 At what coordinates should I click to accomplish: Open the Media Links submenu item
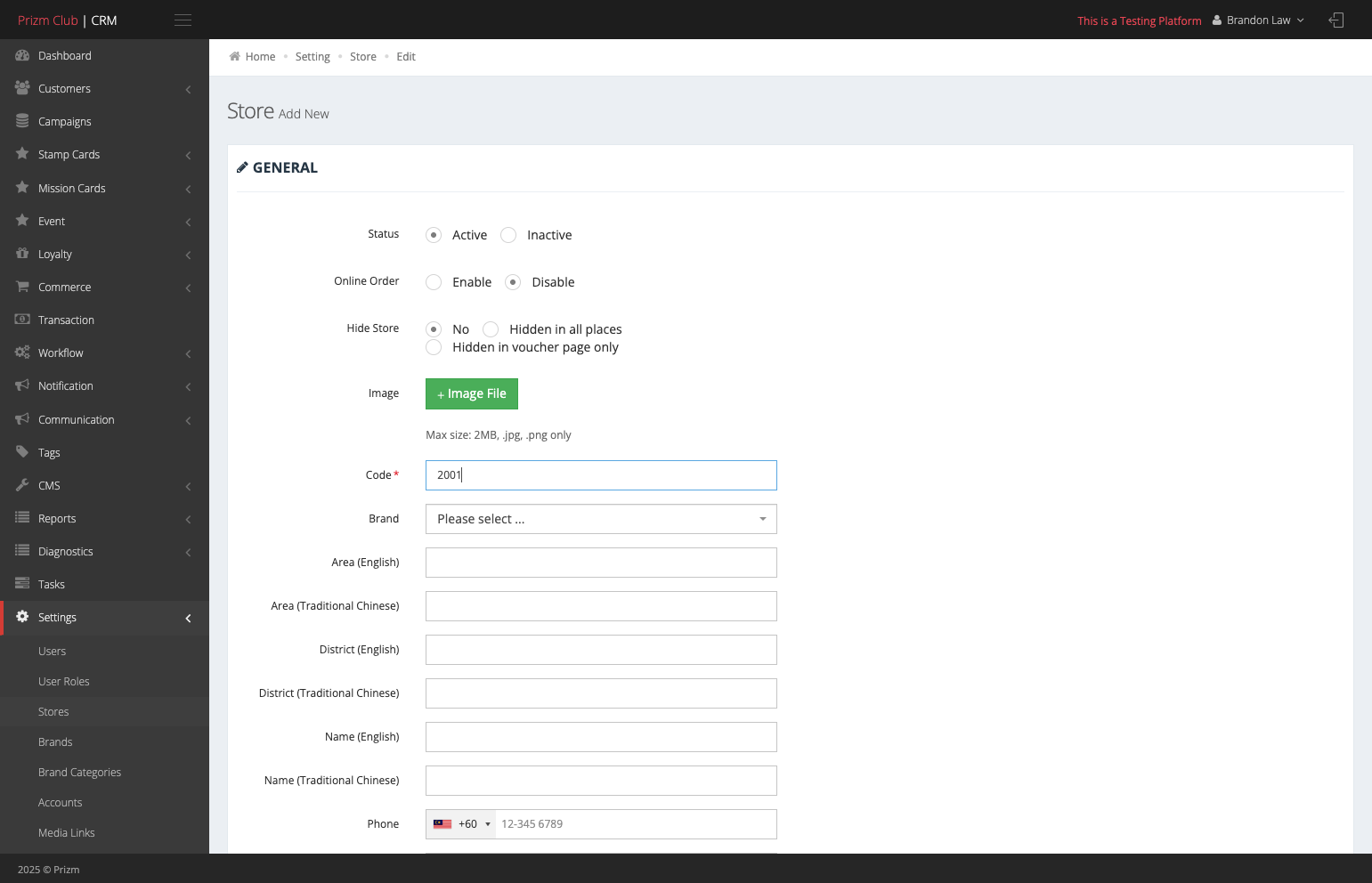67,832
